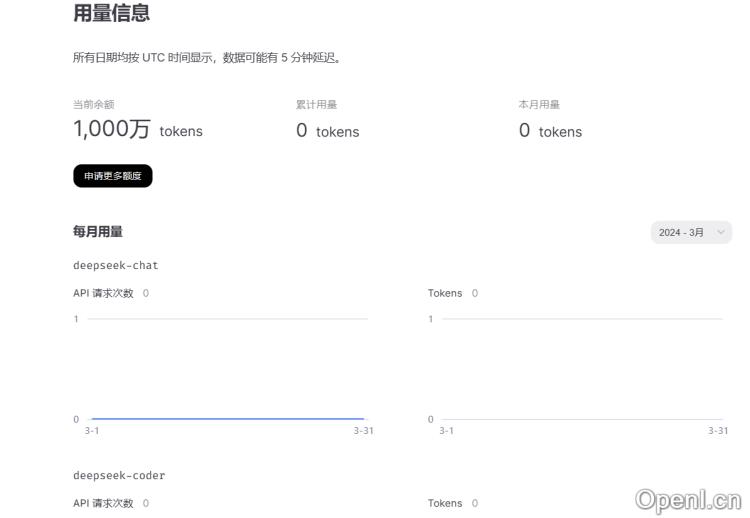Click the 用量信息 page heading

pos(111,13)
